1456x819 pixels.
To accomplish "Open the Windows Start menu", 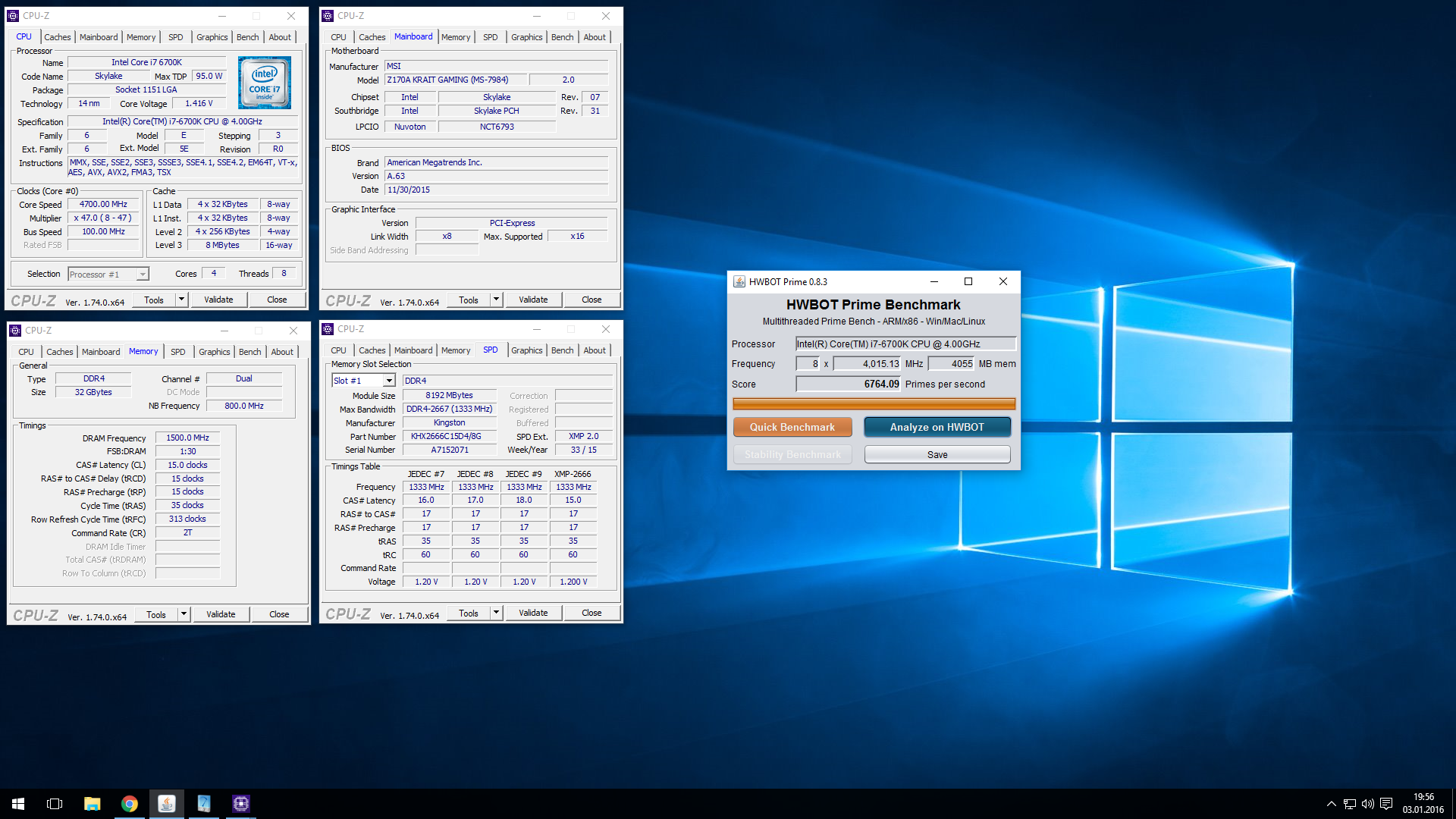I will coord(18,804).
